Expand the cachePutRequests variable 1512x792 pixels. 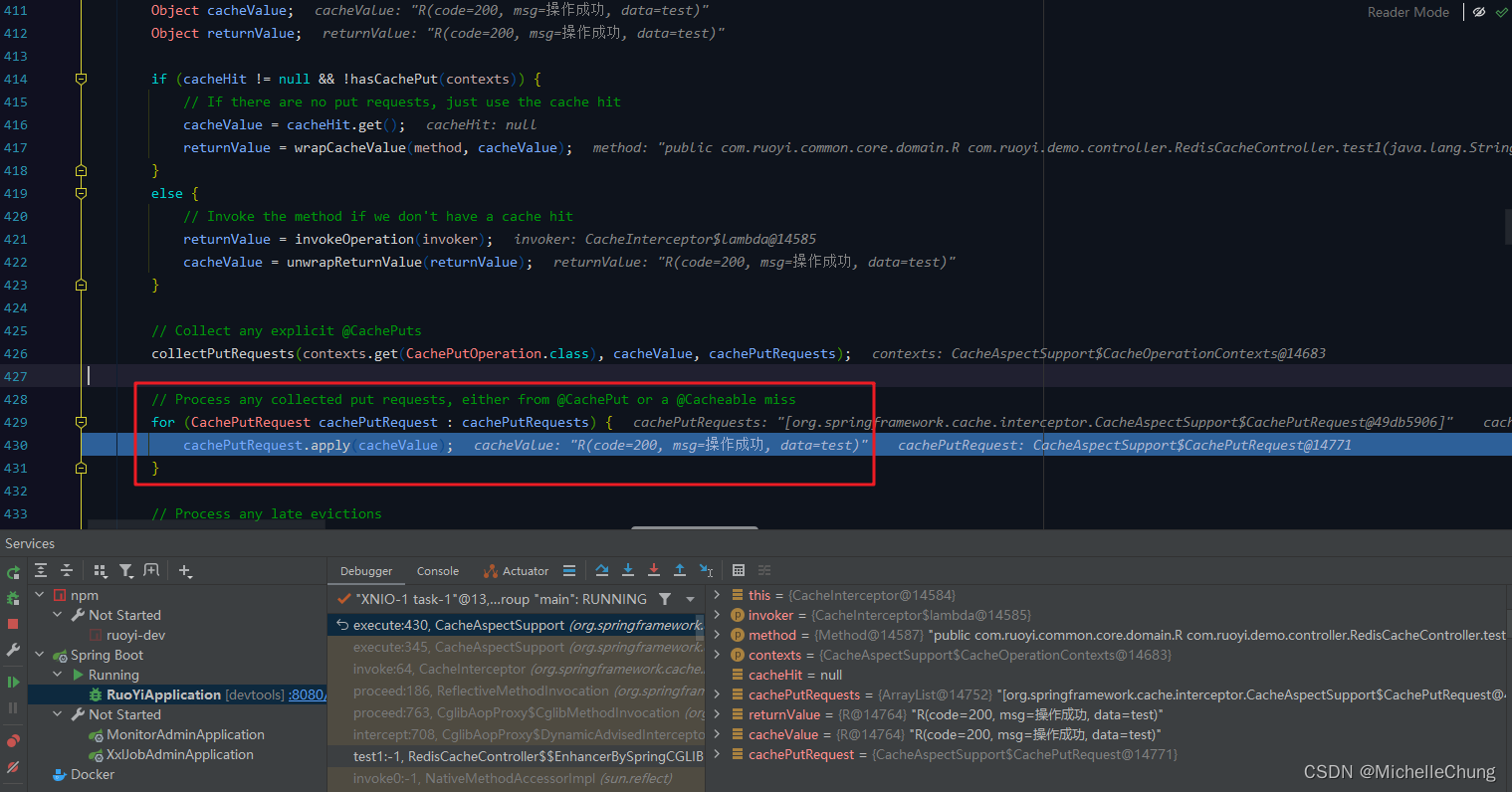click(719, 694)
